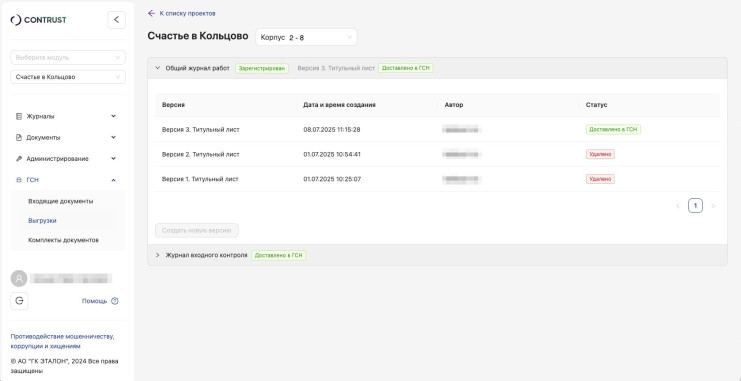Collapse the ГСН menu chevron
Image resolution: width=741 pixels, height=381 pixels.
click(x=113, y=180)
